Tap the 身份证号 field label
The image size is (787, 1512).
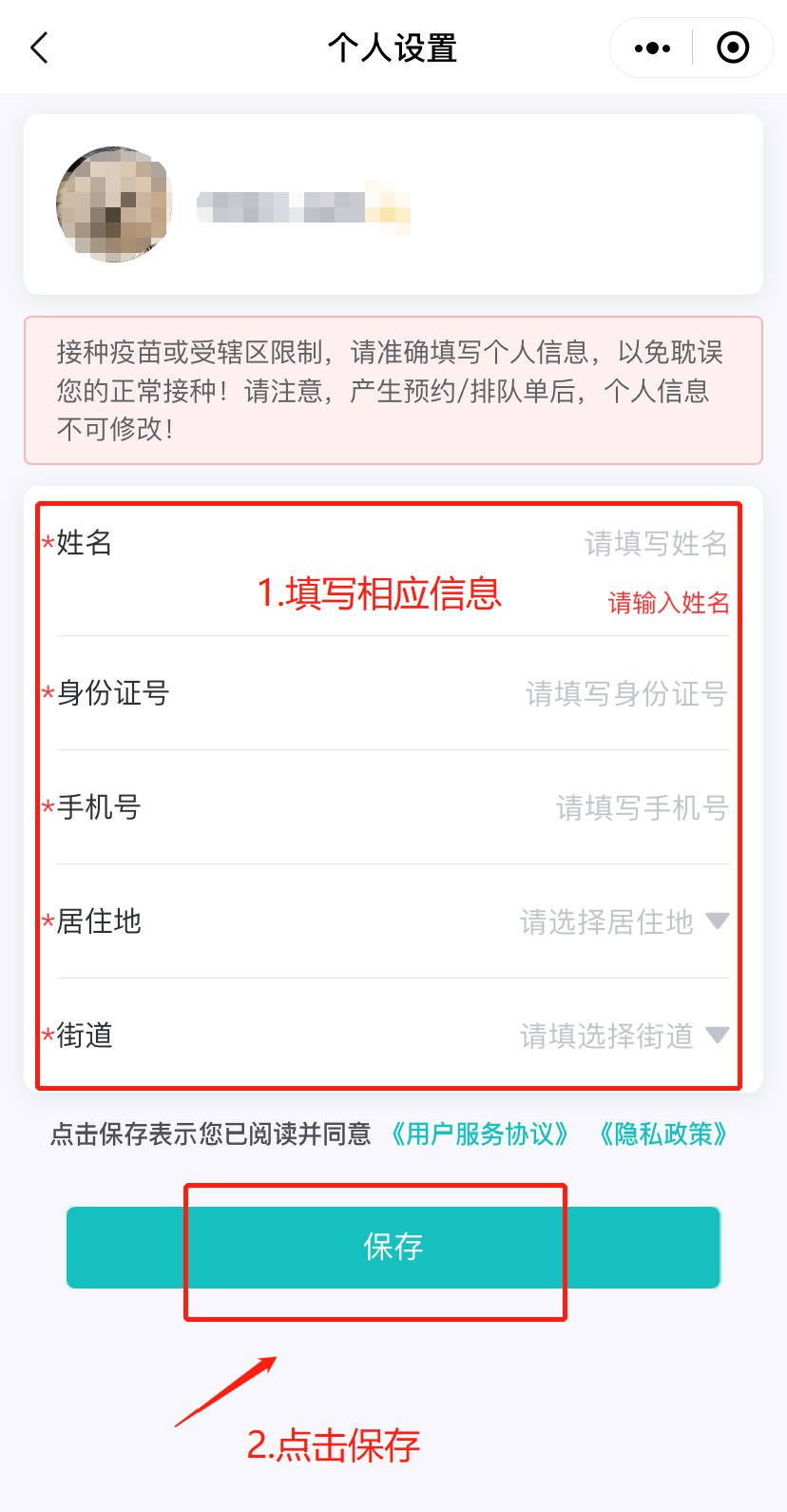[x=112, y=693]
